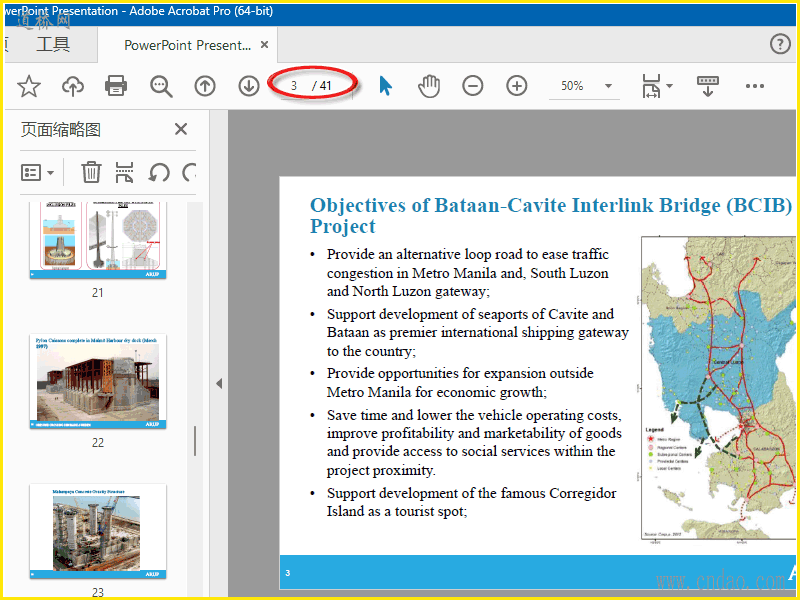Click the bookmark star icon
This screenshot has width=800, height=600.
(x=29, y=86)
